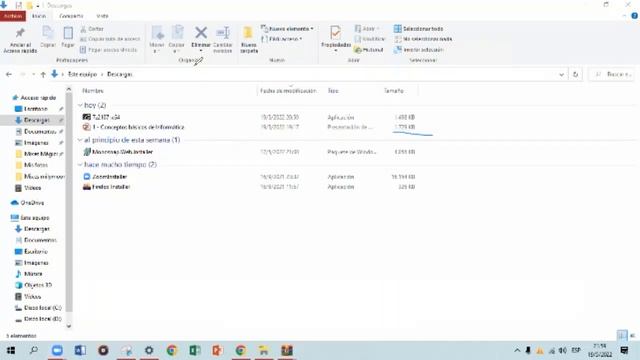Image resolution: width=640 pixels, height=360 pixels.
Task: Switch to the Compartir ribbon tab
Action: tap(71, 16)
